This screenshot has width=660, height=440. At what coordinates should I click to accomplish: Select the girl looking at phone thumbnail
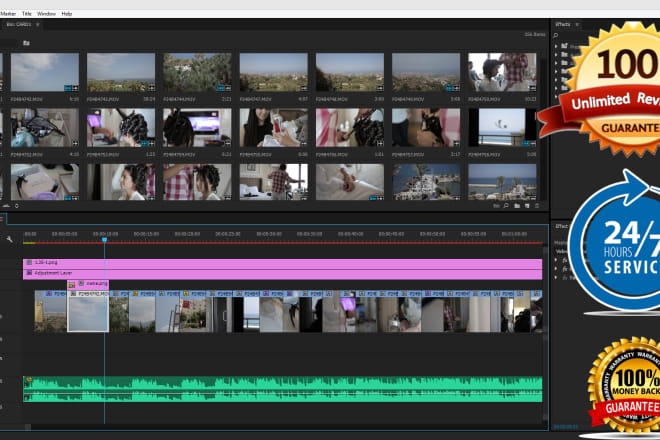click(274, 128)
